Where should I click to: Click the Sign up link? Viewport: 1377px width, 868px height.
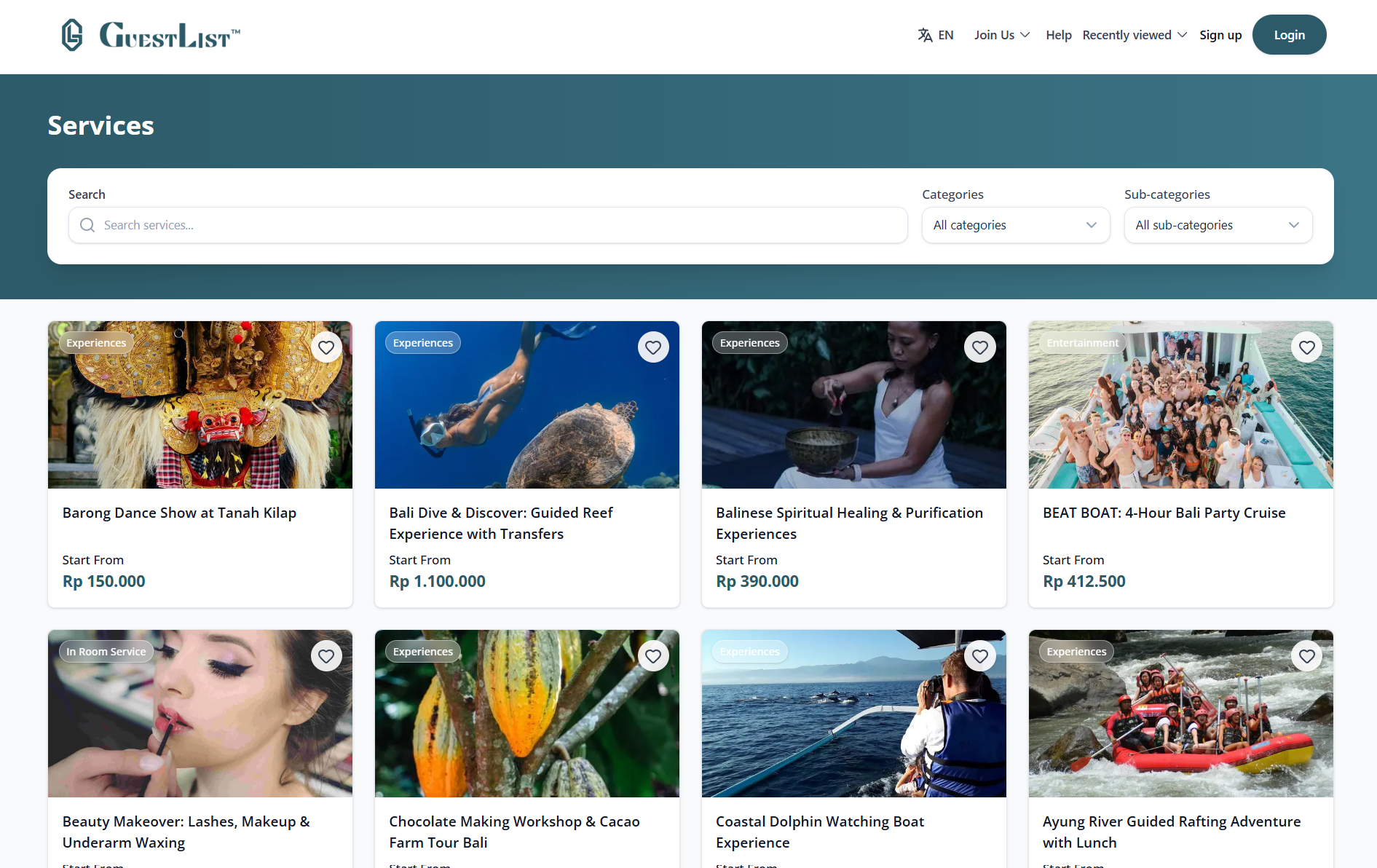click(x=1220, y=35)
